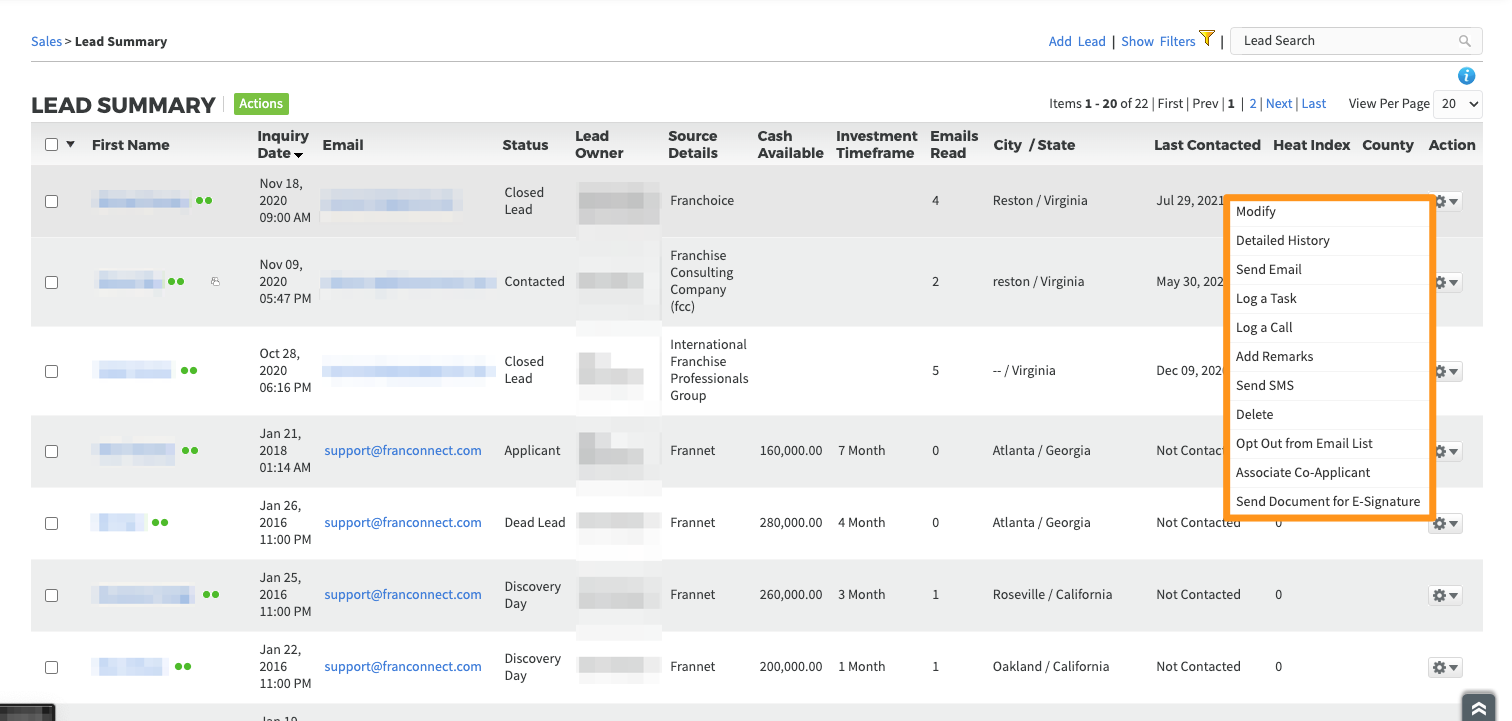Viewport: 1512px width, 721px height.
Task: Expand arrow next to select-all checkbox
Action: (71, 145)
